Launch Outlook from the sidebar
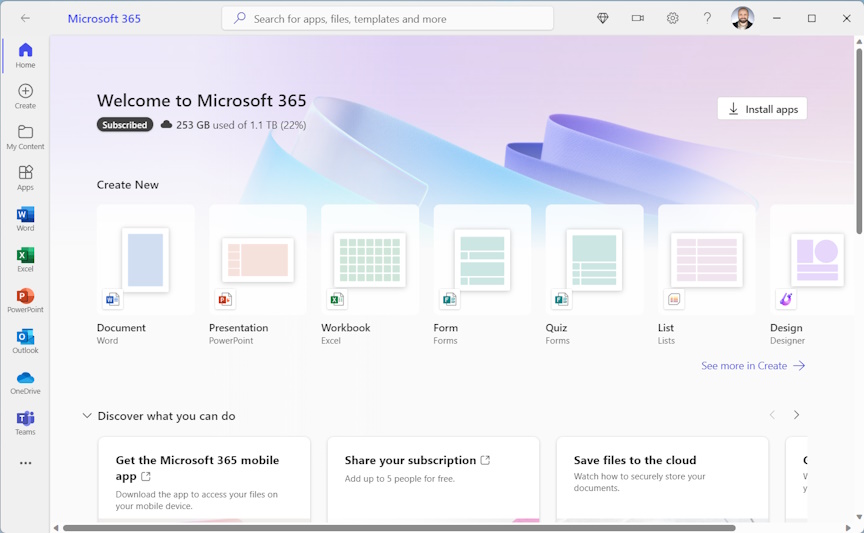The image size is (864, 533). (x=25, y=341)
